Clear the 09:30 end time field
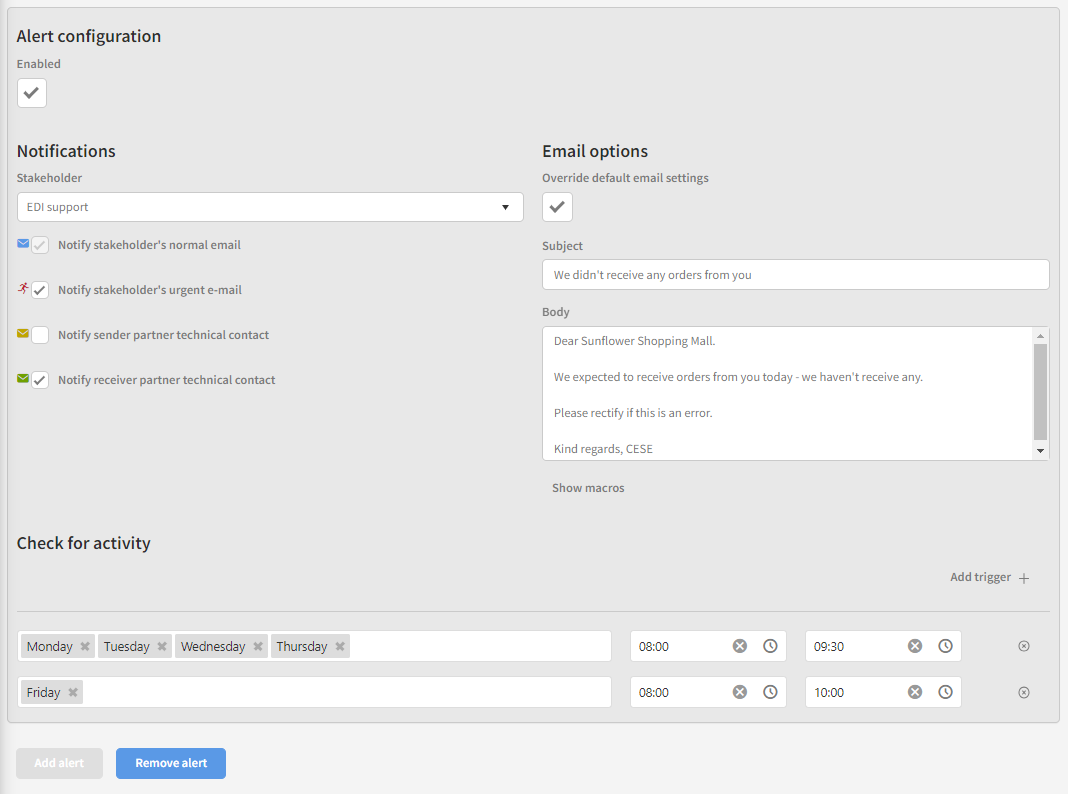Viewport: 1068px width, 794px height. [914, 647]
